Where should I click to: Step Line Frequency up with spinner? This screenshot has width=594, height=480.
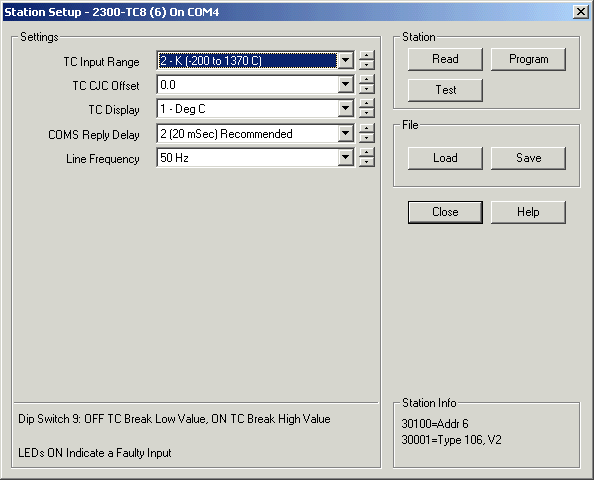click(366, 153)
